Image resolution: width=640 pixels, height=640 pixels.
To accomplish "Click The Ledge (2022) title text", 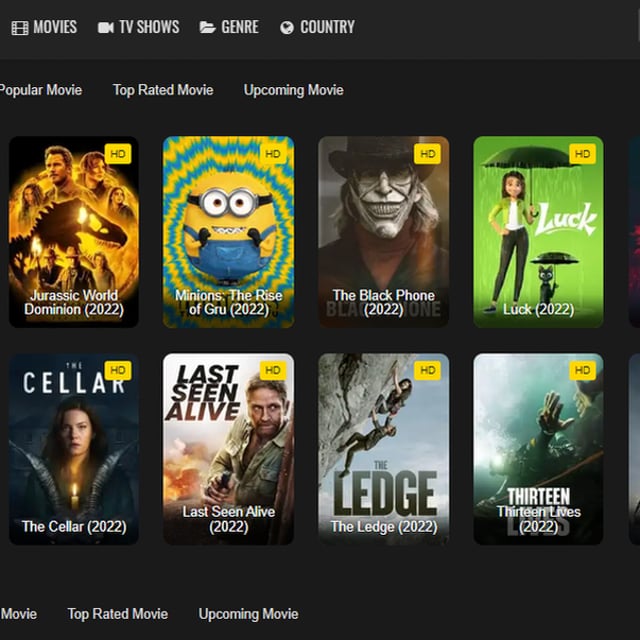I will point(384,527).
